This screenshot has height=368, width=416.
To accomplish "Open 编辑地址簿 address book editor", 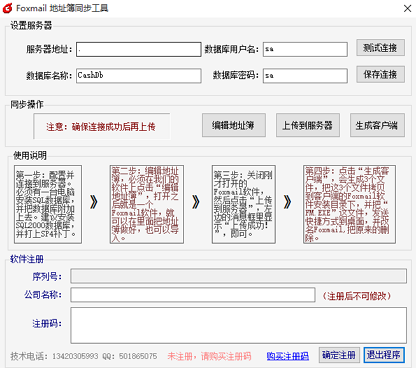I will [x=234, y=125].
